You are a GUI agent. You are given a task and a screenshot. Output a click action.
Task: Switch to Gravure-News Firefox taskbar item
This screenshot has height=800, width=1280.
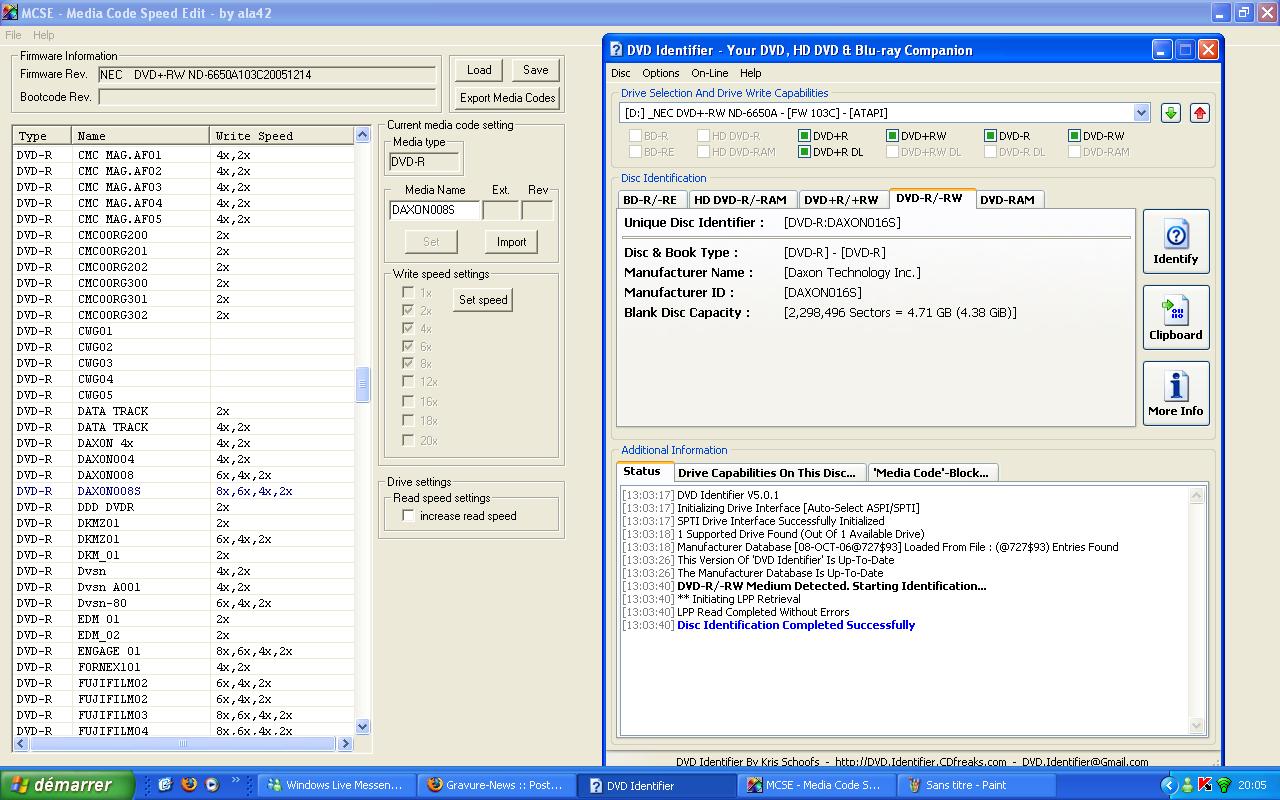click(x=495, y=785)
